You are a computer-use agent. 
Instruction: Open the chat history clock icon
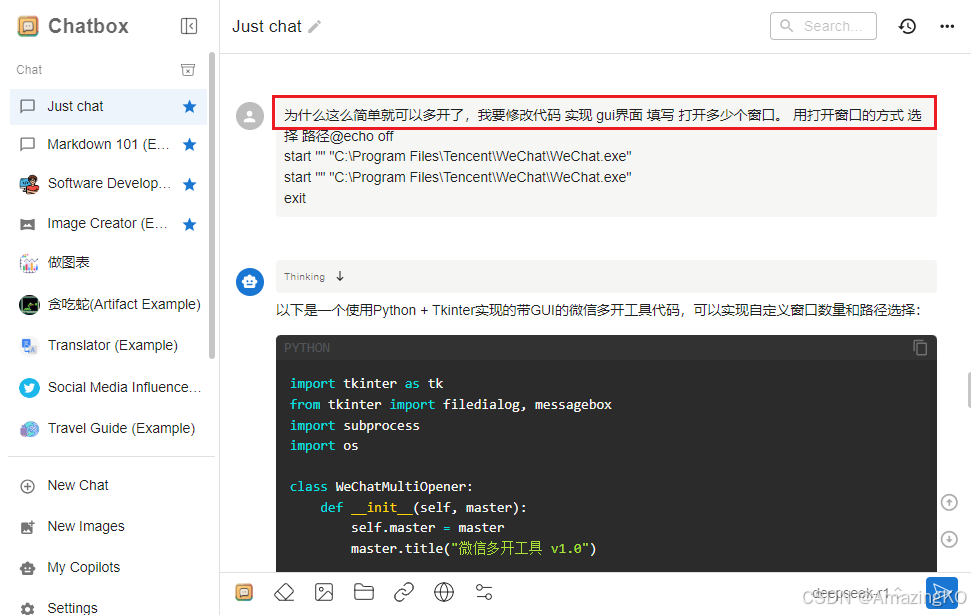coord(907,26)
